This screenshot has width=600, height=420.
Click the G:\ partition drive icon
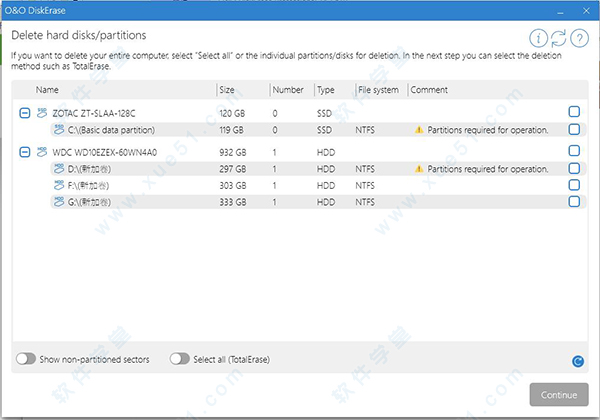pos(58,202)
